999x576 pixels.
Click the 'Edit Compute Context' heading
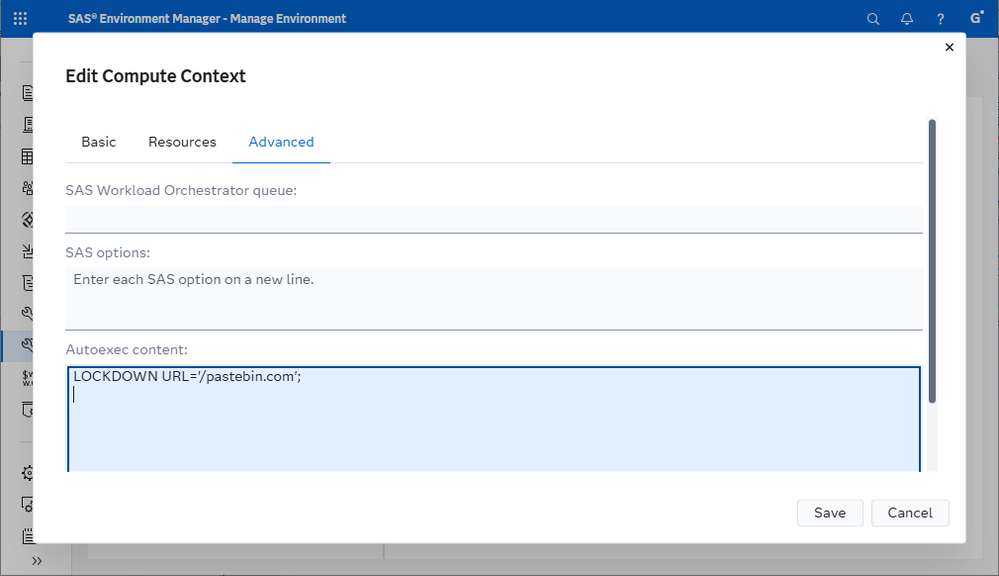(x=155, y=76)
